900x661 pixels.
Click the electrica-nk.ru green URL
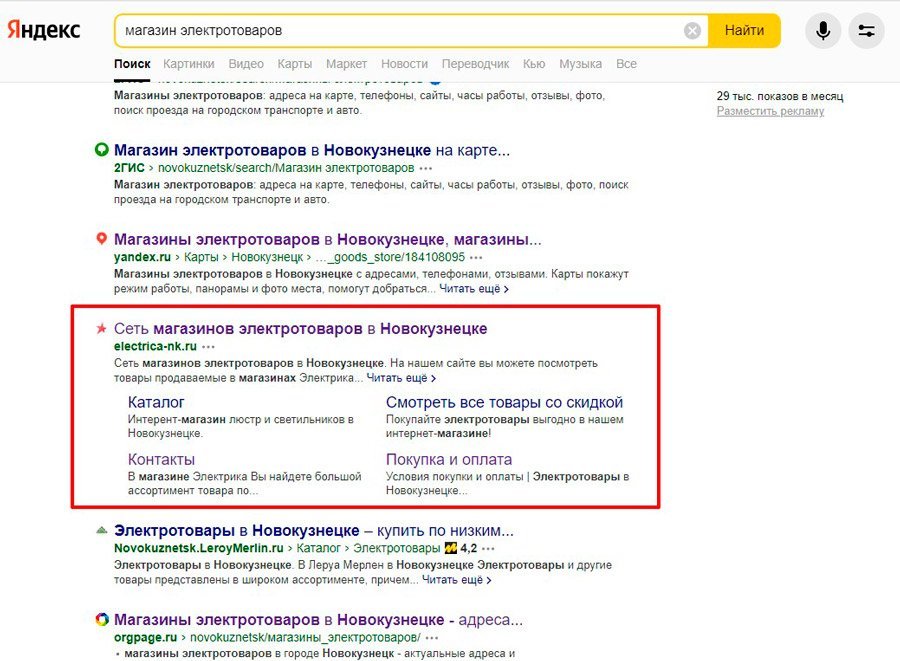click(156, 347)
